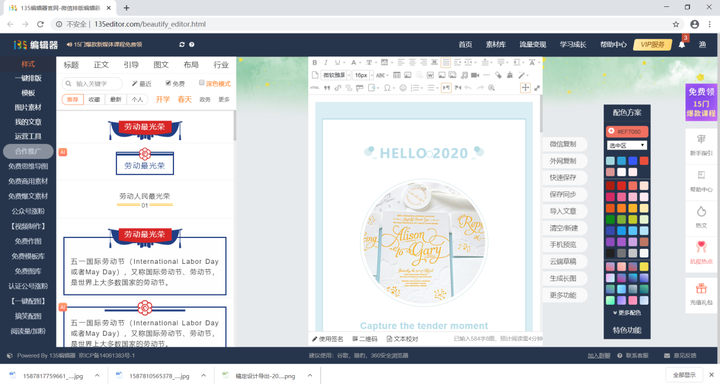Insert a table via toolbar icon

coord(397,75)
